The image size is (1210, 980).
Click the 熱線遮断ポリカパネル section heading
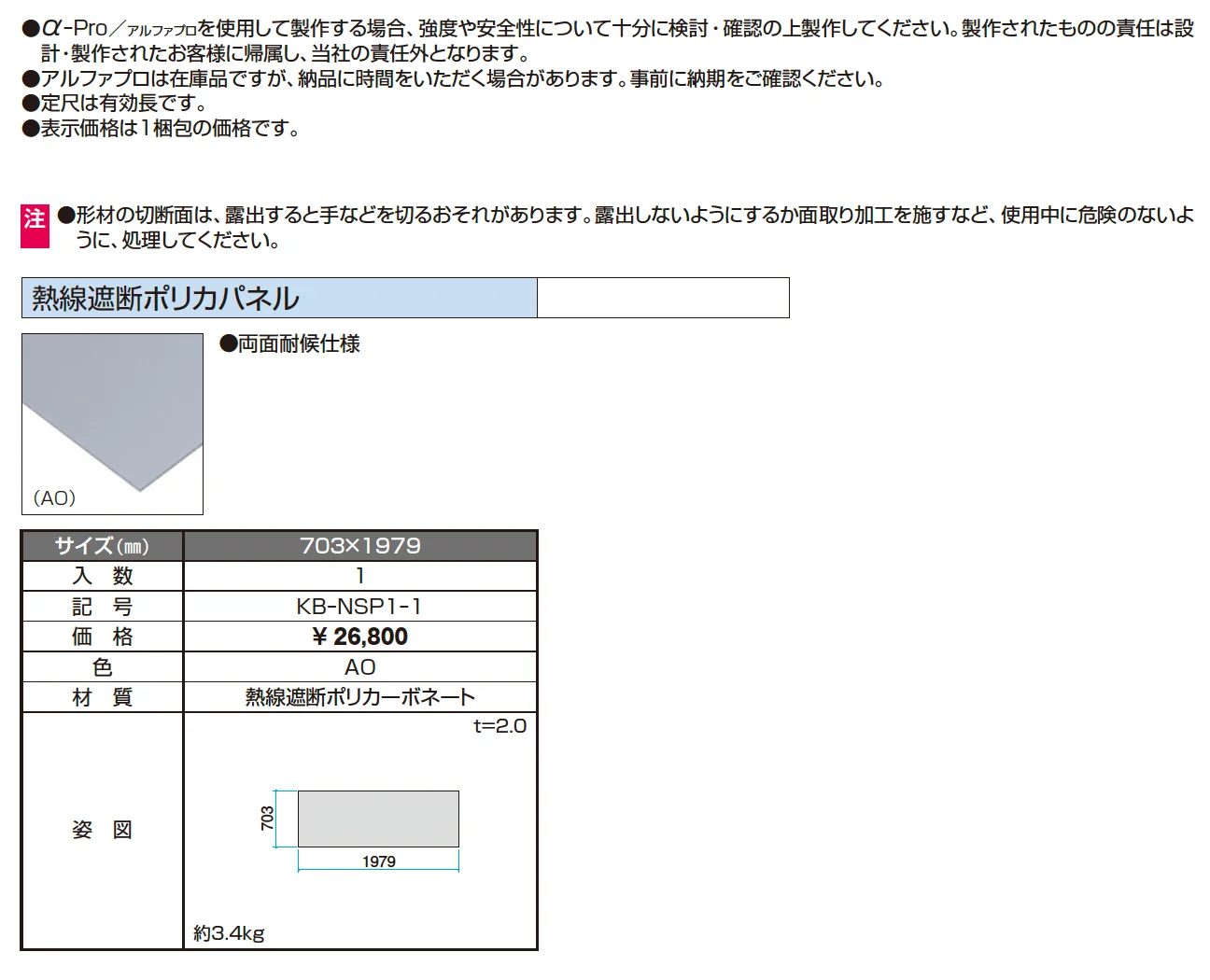coord(279,298)
